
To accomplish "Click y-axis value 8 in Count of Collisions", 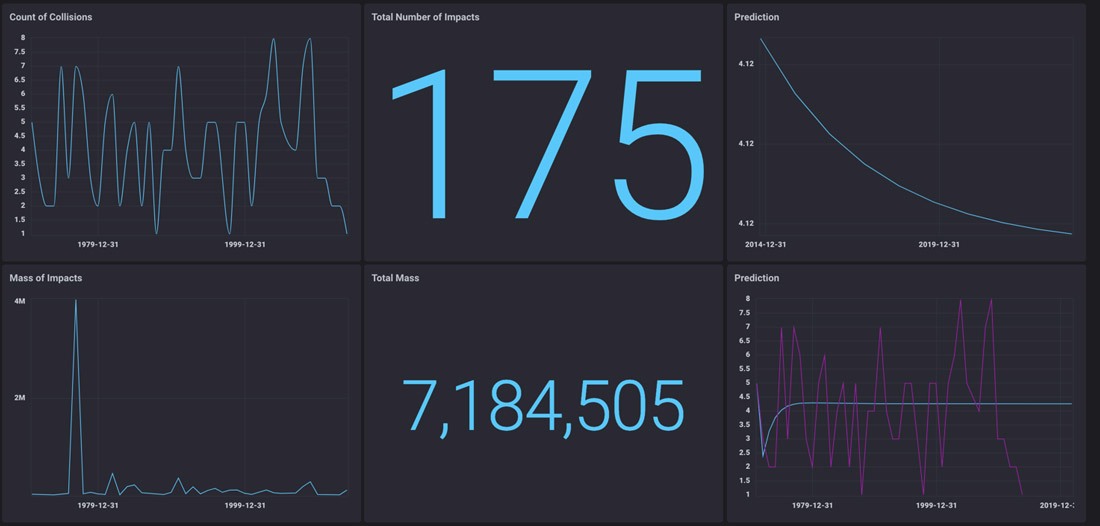I will tap(22, 38).
